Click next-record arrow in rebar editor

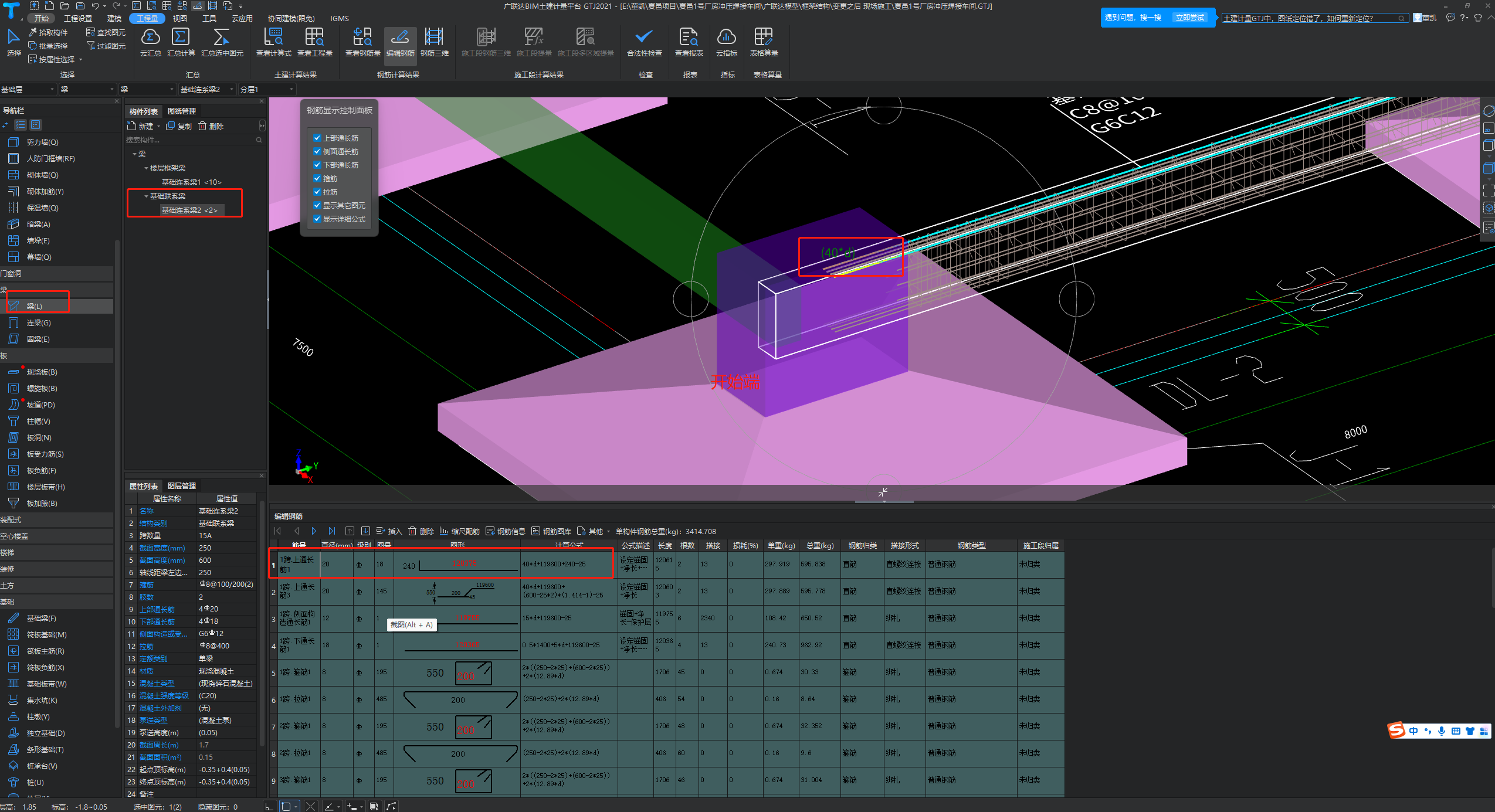pyautogui.click(x=314, y=531)
